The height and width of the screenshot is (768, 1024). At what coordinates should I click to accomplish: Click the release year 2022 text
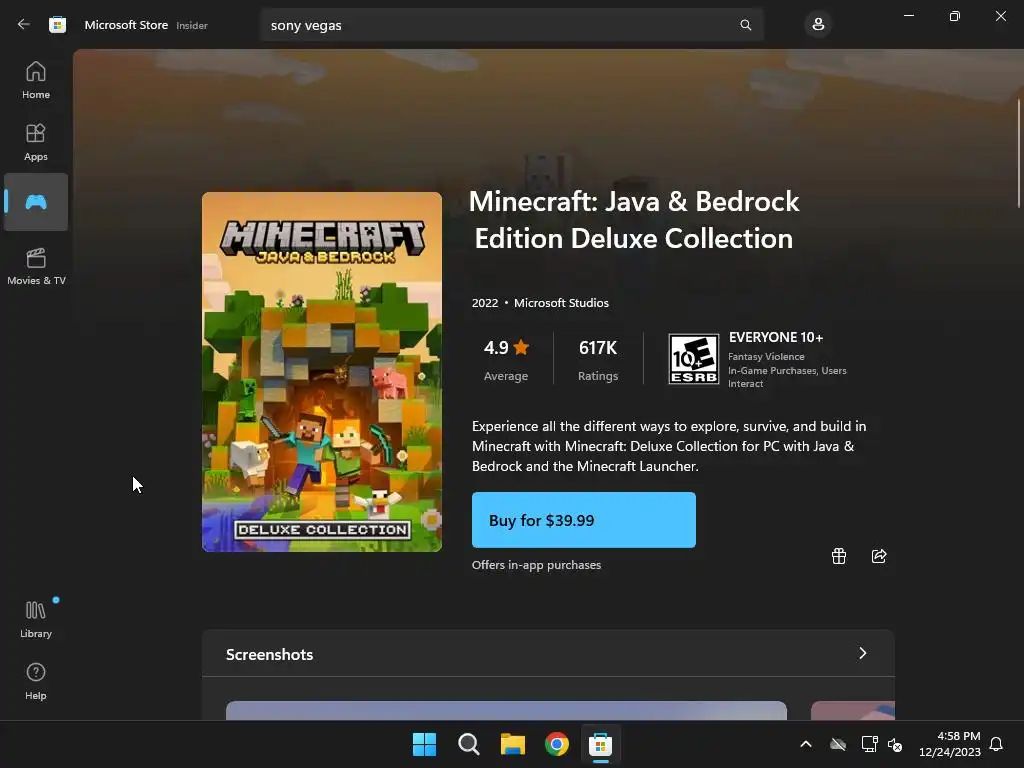coord(485,303)
